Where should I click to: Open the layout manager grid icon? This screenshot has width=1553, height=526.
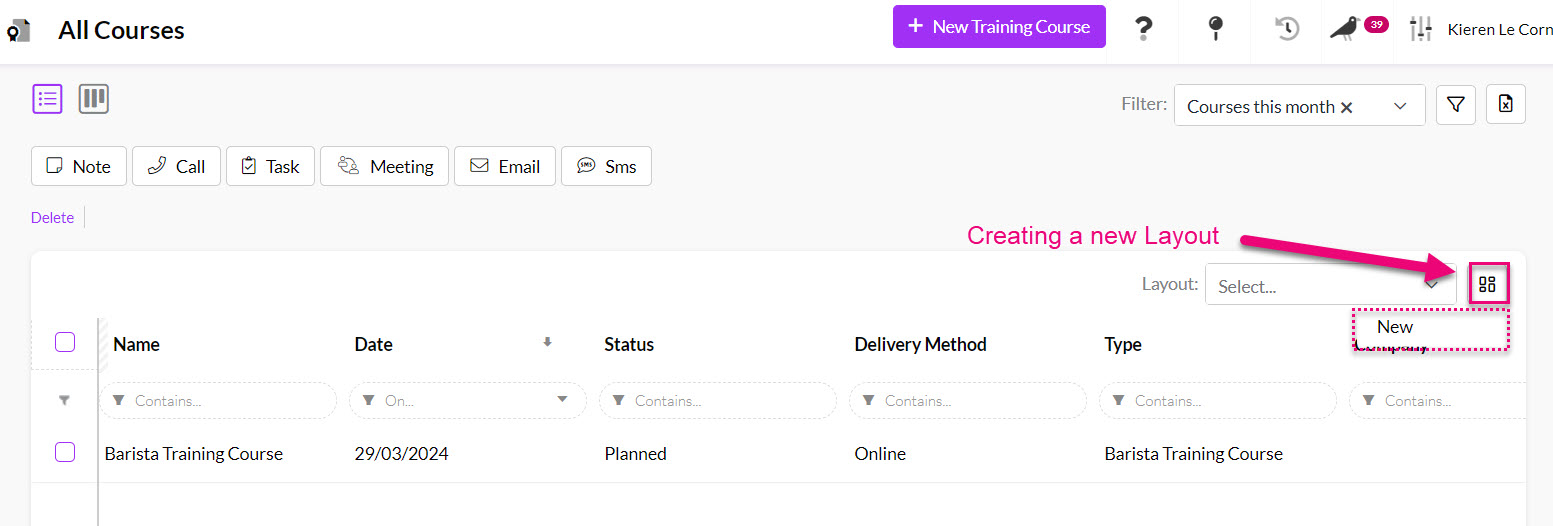pyautogui.click(x=1488, y=285)
